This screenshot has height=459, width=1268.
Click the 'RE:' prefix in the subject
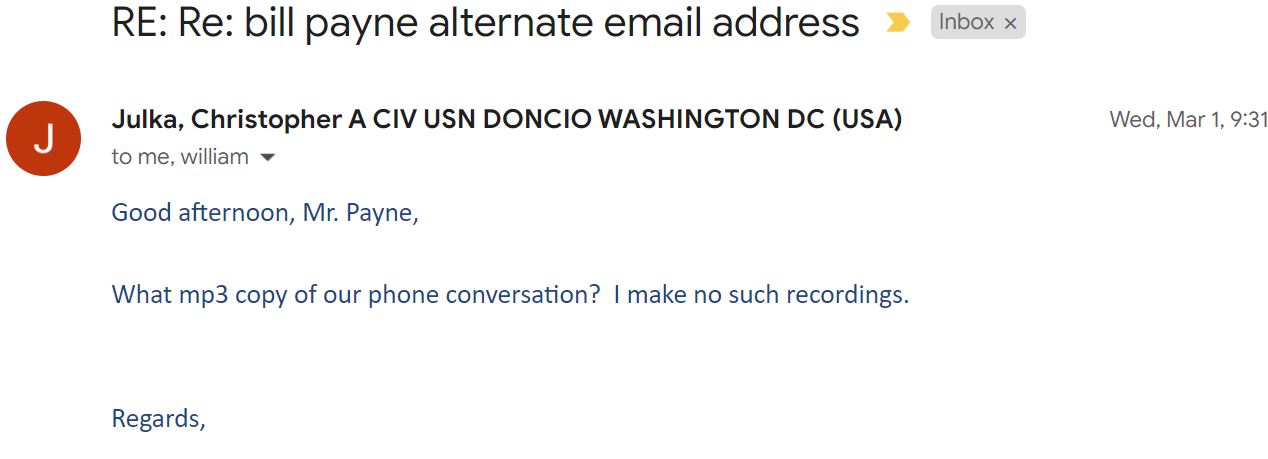(140, 22)
